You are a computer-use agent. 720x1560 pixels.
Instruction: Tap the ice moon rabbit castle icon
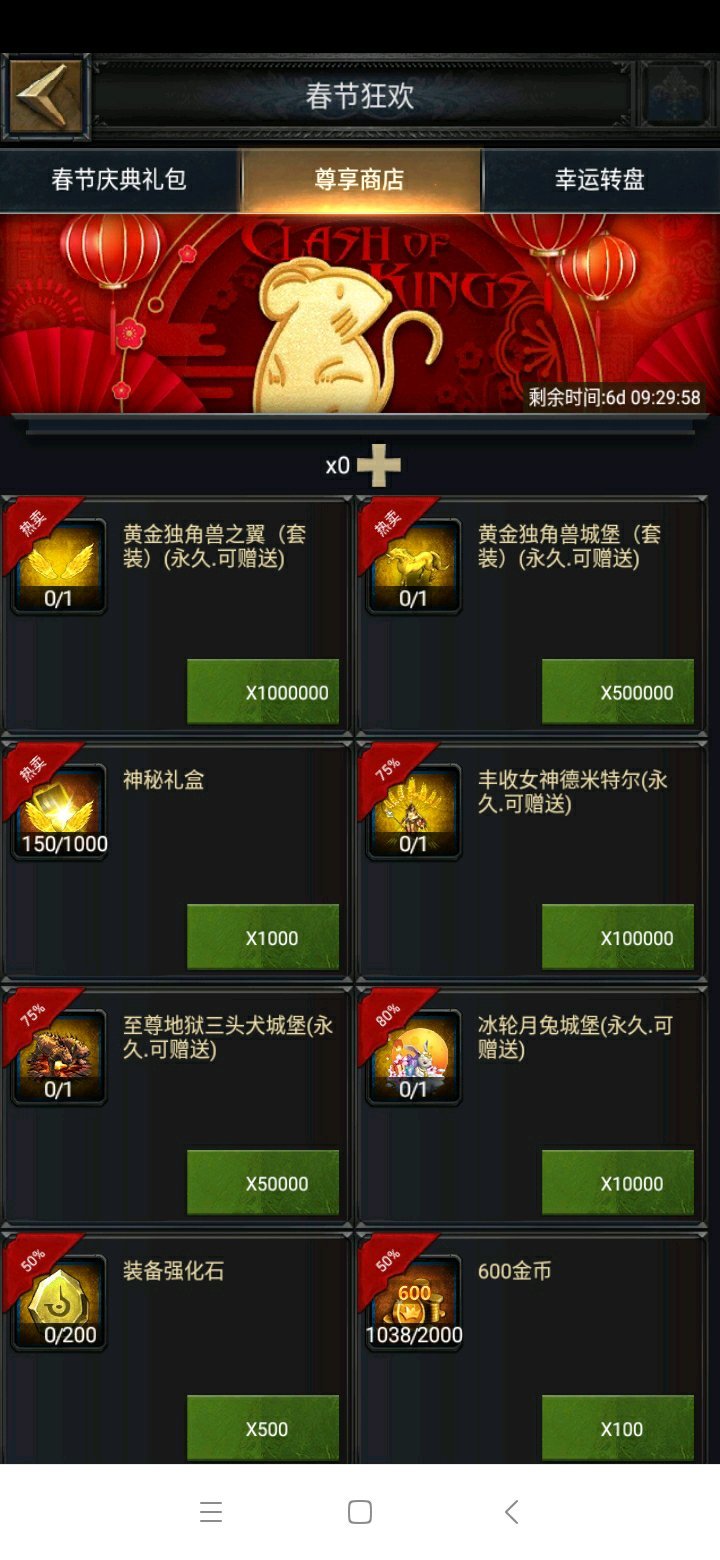click(414, 1057)
